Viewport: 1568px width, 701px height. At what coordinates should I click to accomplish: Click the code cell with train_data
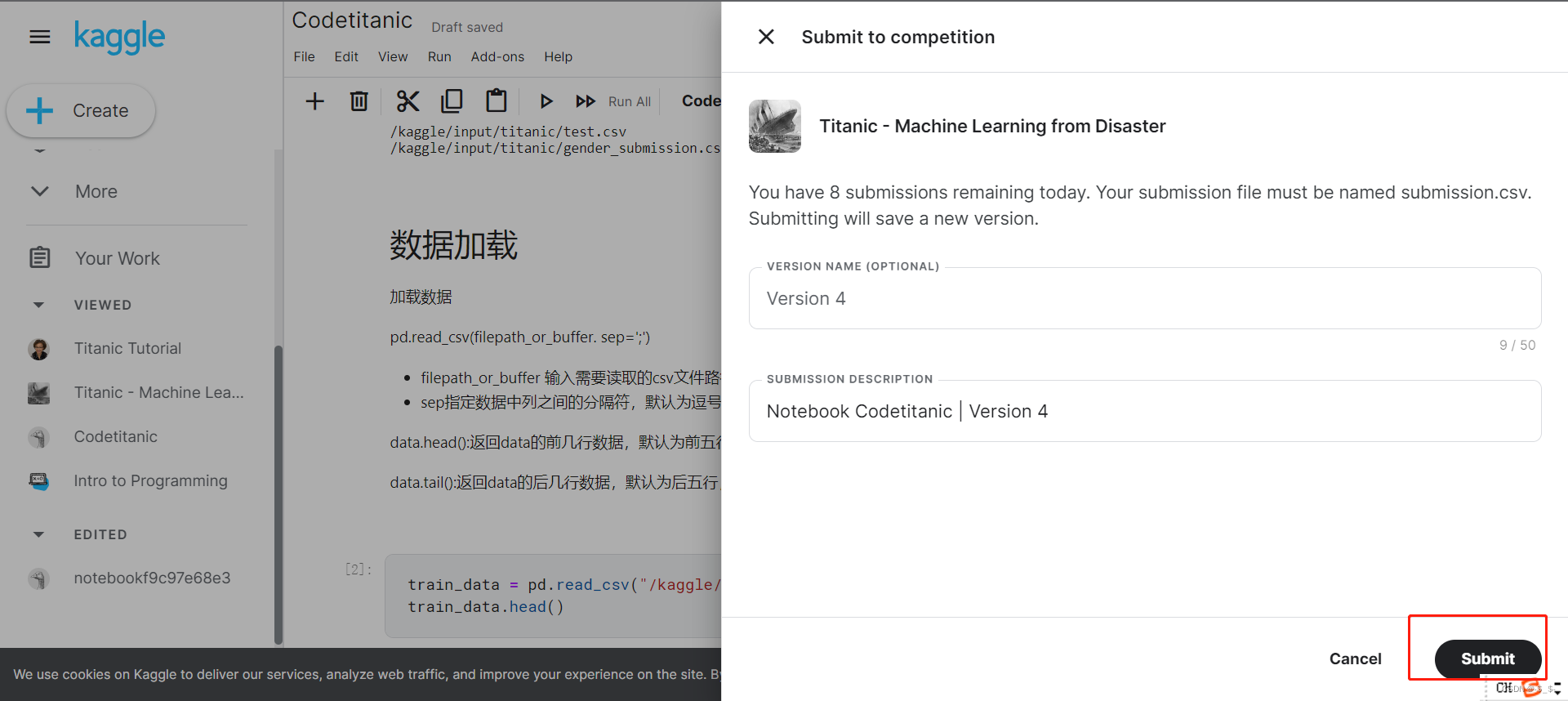point(554,596)
